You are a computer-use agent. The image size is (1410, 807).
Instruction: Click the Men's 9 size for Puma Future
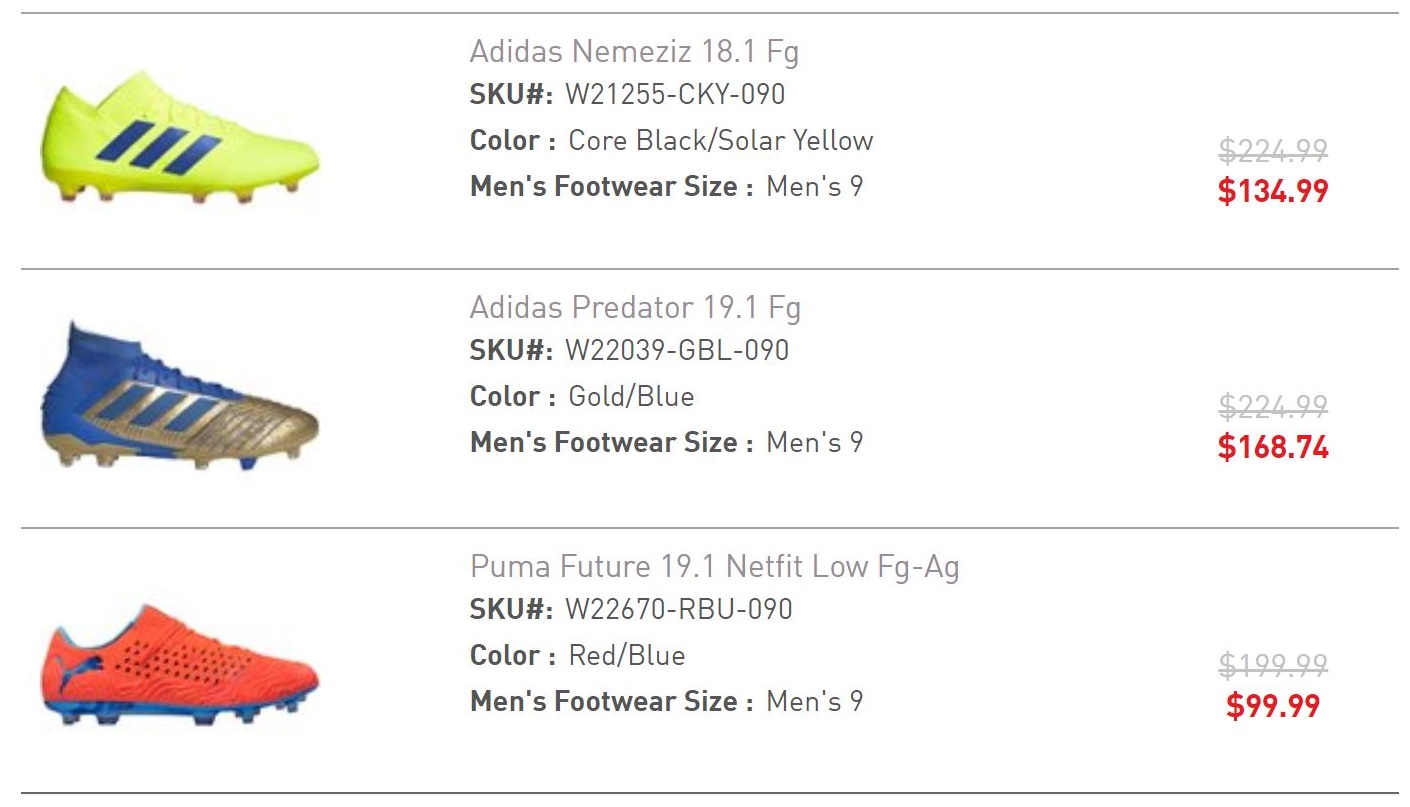pyautogui.click(x=814, y=702)
